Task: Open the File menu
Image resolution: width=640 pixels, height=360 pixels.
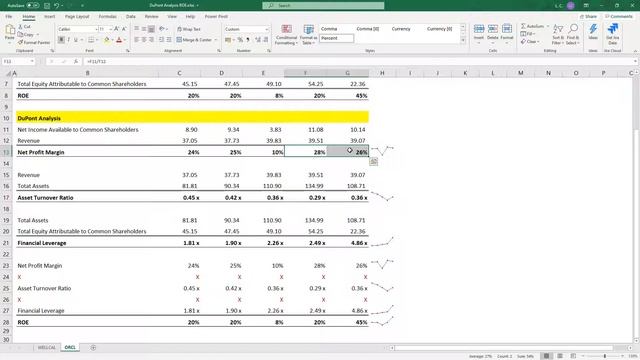Action: (9, 17)
